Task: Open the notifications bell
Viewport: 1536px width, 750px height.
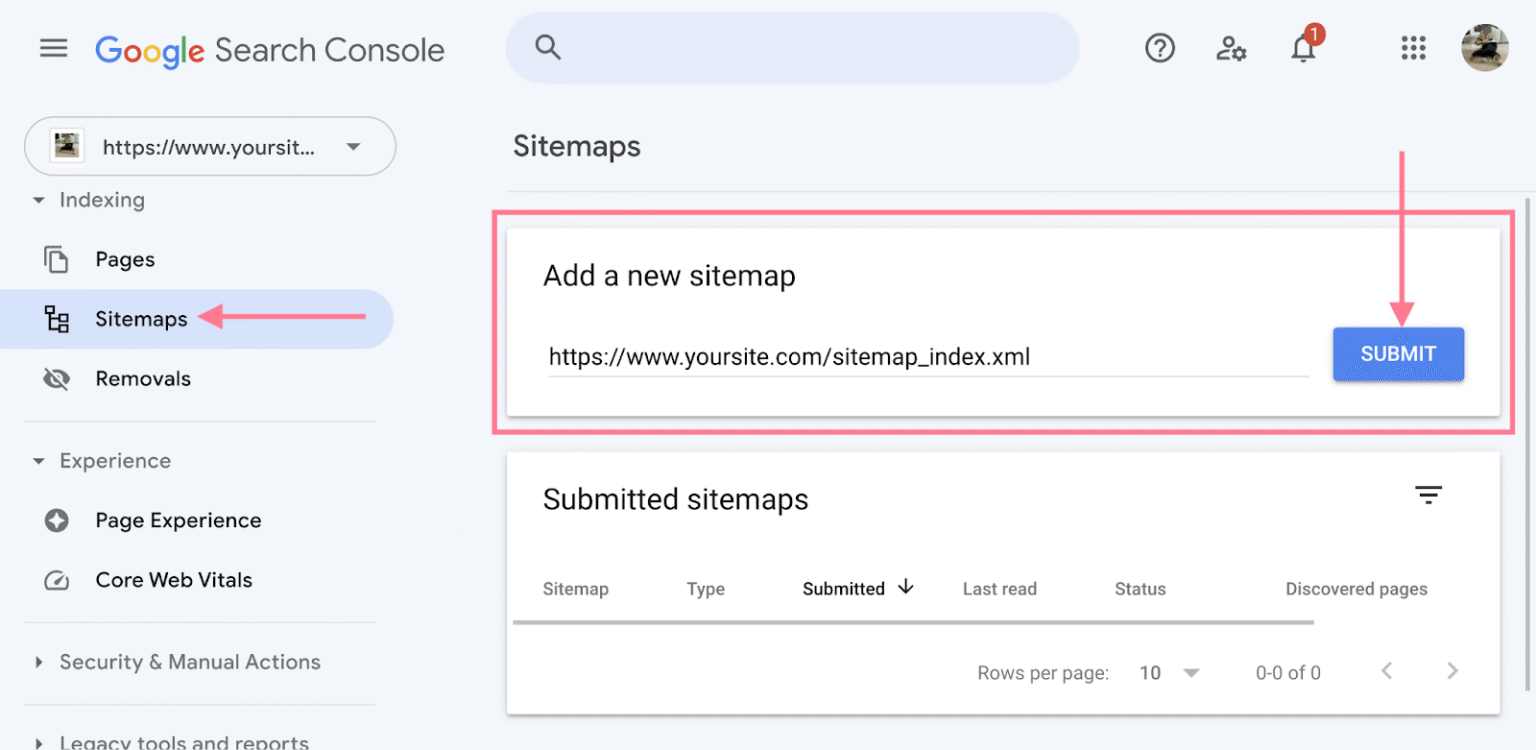Action: (1303, 49)
